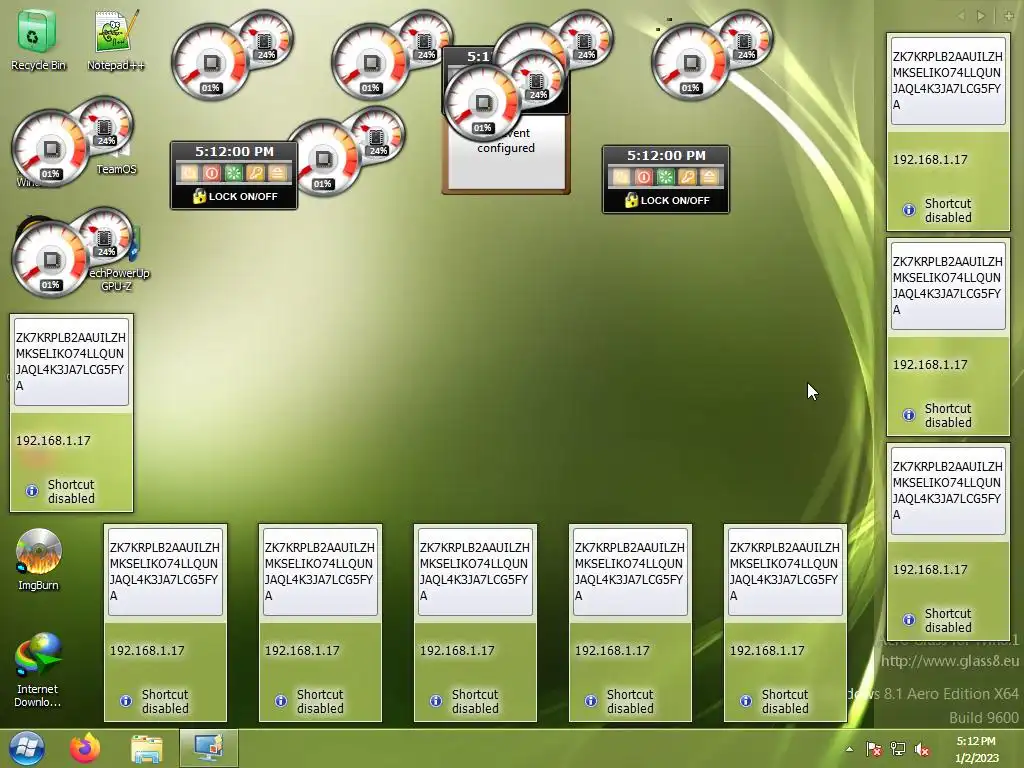This screenshot has width=1024, height=768.
Task: Click 'Shortcut disabled' in the lowest sidebar gadget
Action: (x=948, y=620)
